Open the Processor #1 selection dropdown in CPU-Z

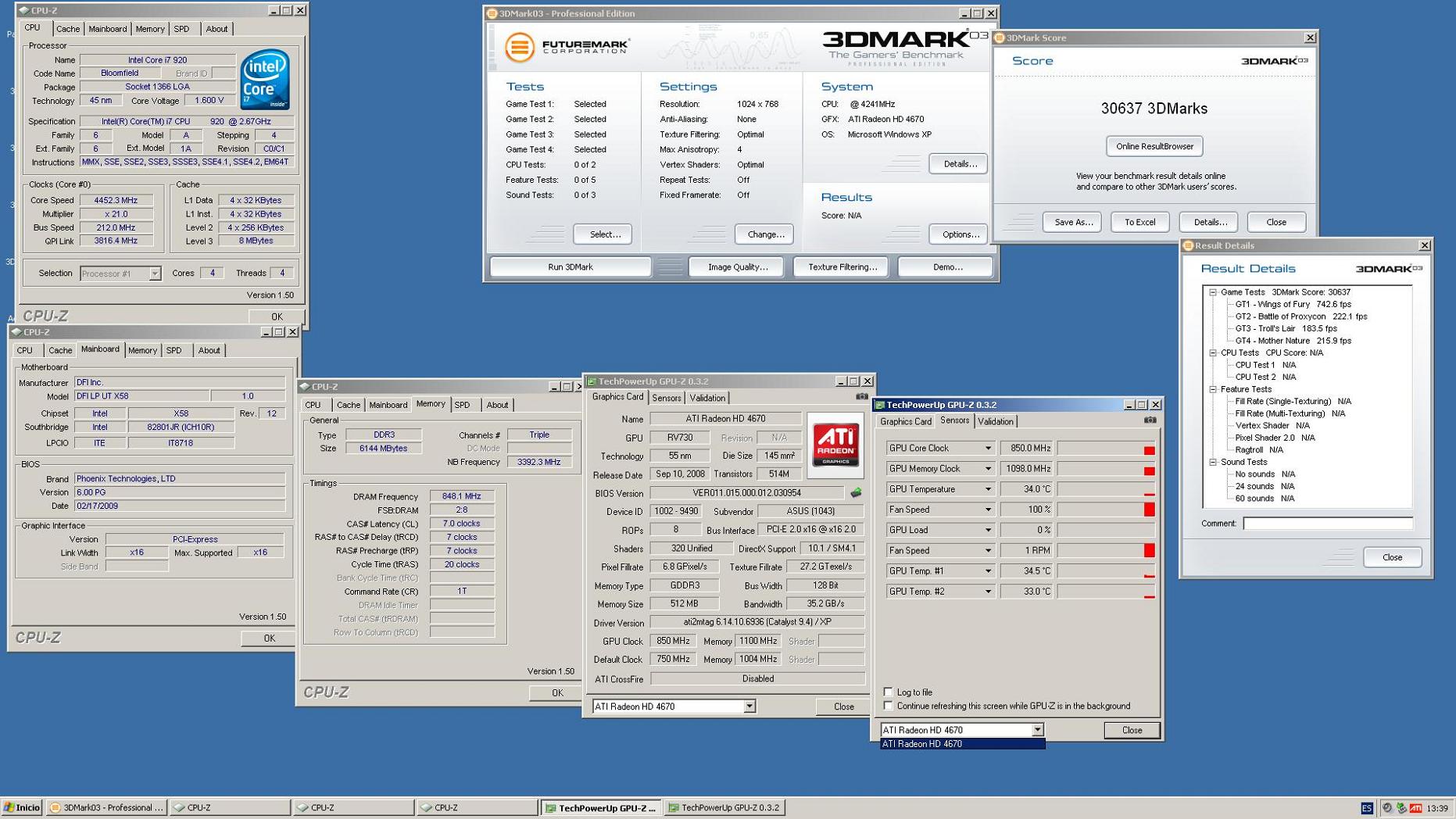tap(155, 274)
